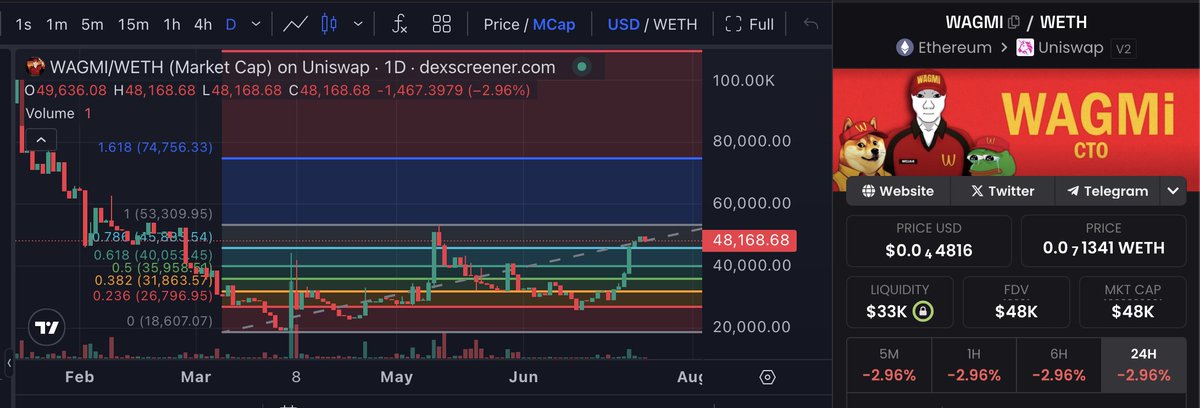Show chart values in USD

(625, 24)
